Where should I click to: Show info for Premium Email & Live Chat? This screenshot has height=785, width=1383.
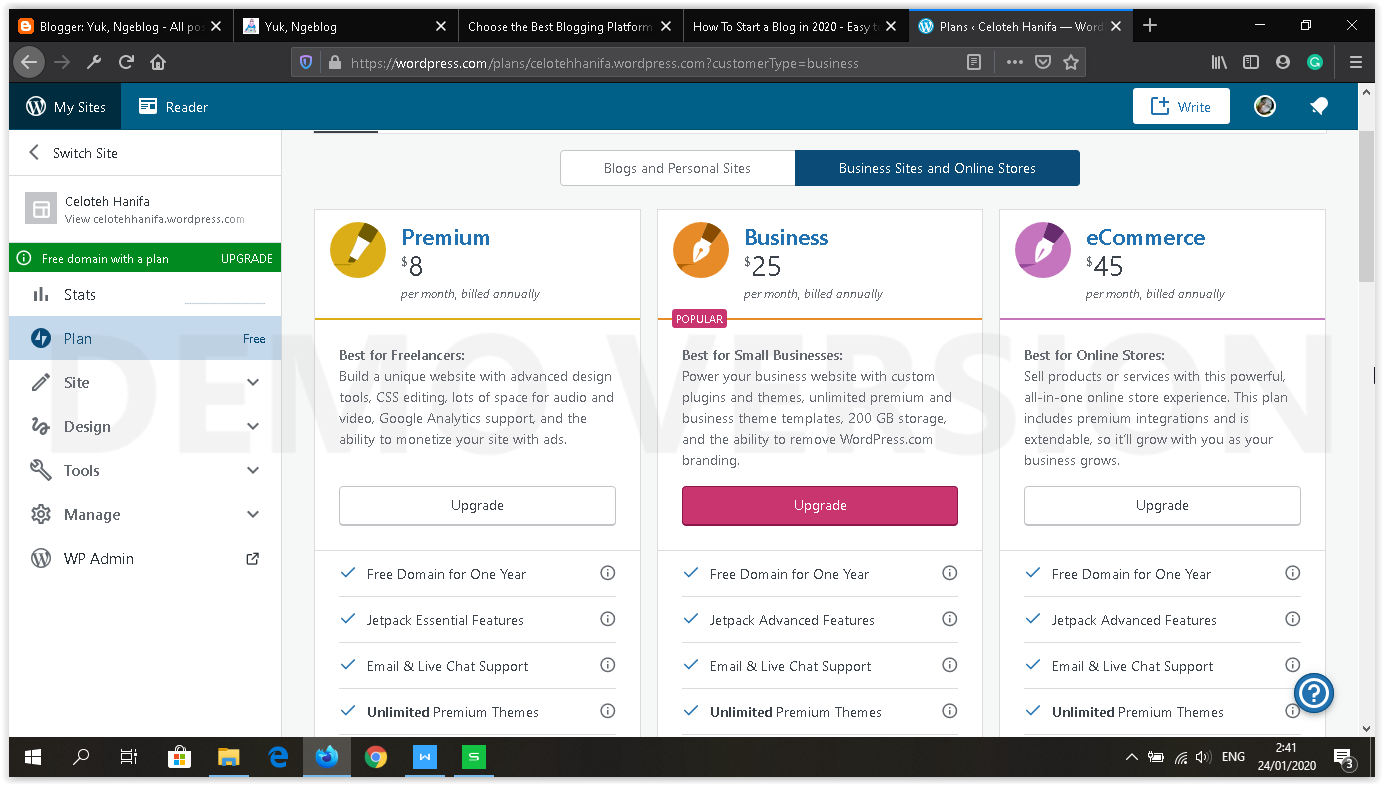pyautogui.click(x=607, y=665)
